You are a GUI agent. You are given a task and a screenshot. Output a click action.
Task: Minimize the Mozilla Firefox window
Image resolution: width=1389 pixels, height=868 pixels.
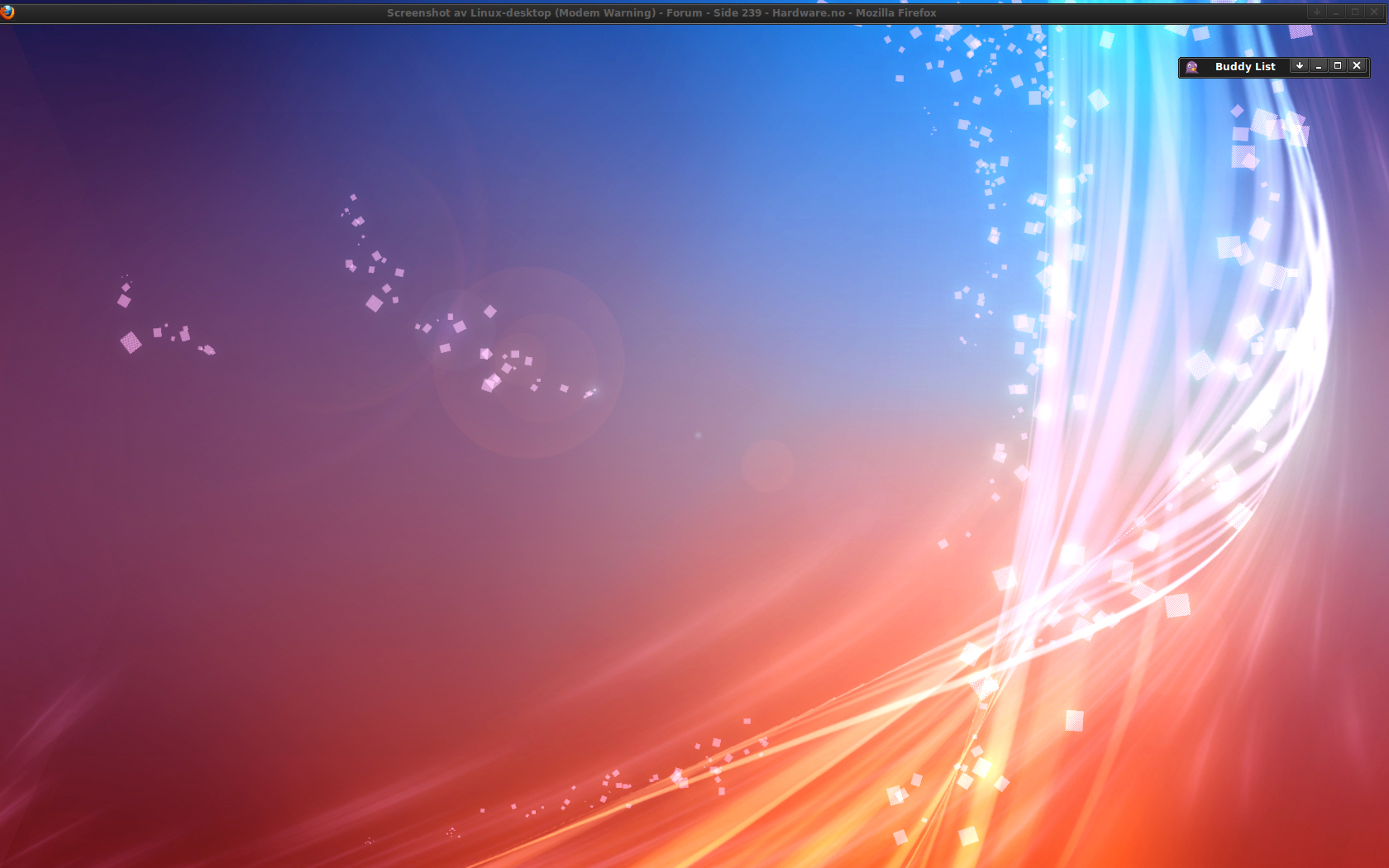[x=1336, y=12]
